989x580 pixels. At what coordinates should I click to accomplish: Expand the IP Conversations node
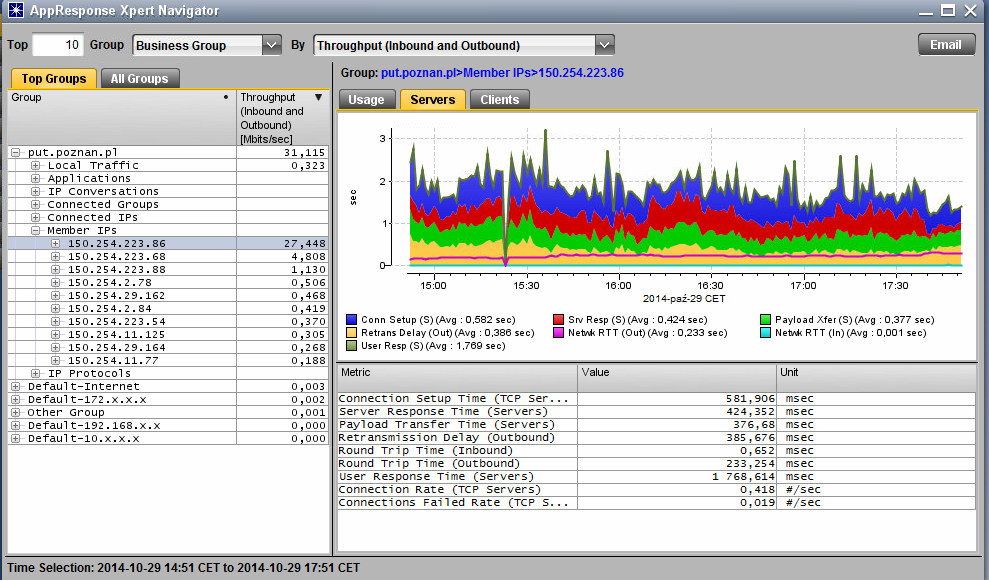coord(35,192)
